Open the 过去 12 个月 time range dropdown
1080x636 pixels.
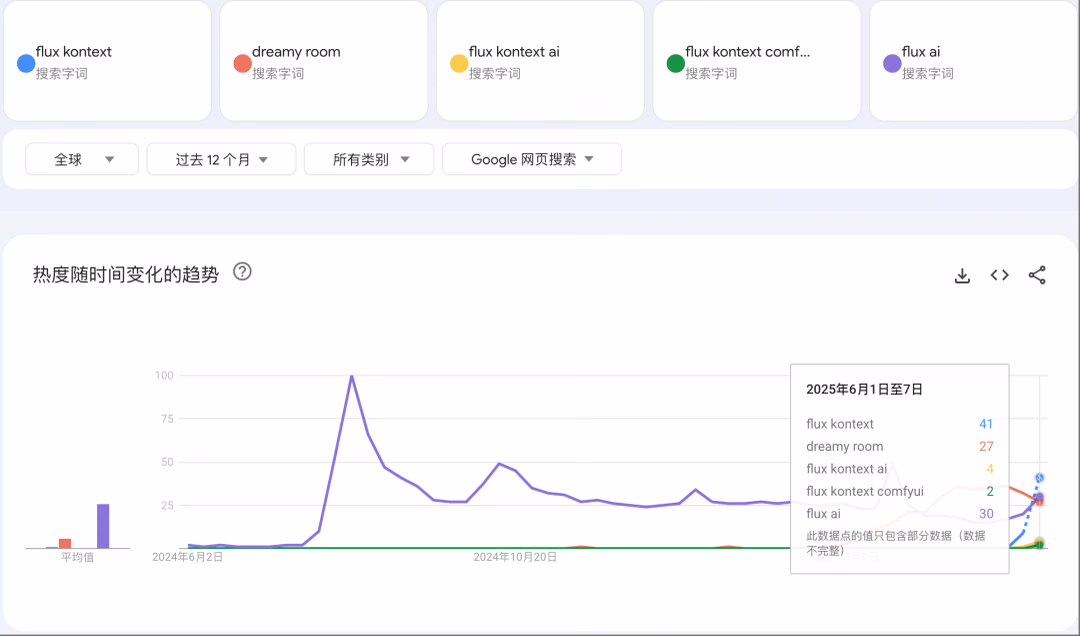coord(221,159)
